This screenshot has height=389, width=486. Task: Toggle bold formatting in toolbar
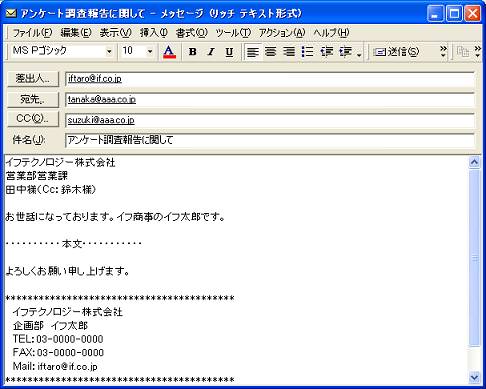193,52
